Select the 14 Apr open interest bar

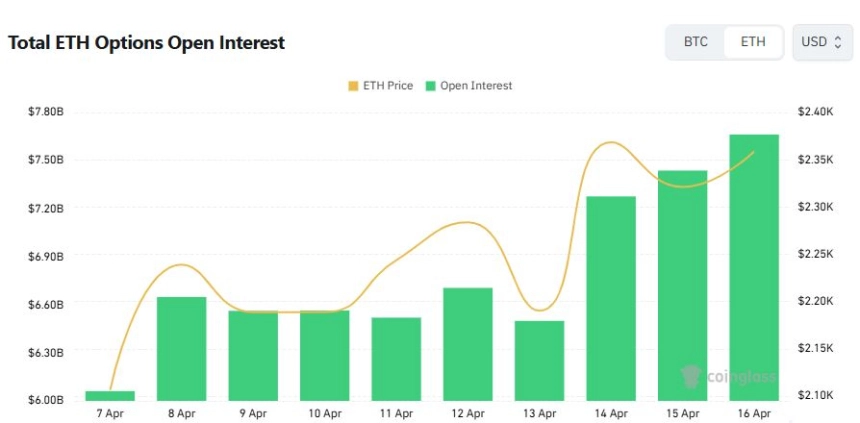(x=610, y=298)
